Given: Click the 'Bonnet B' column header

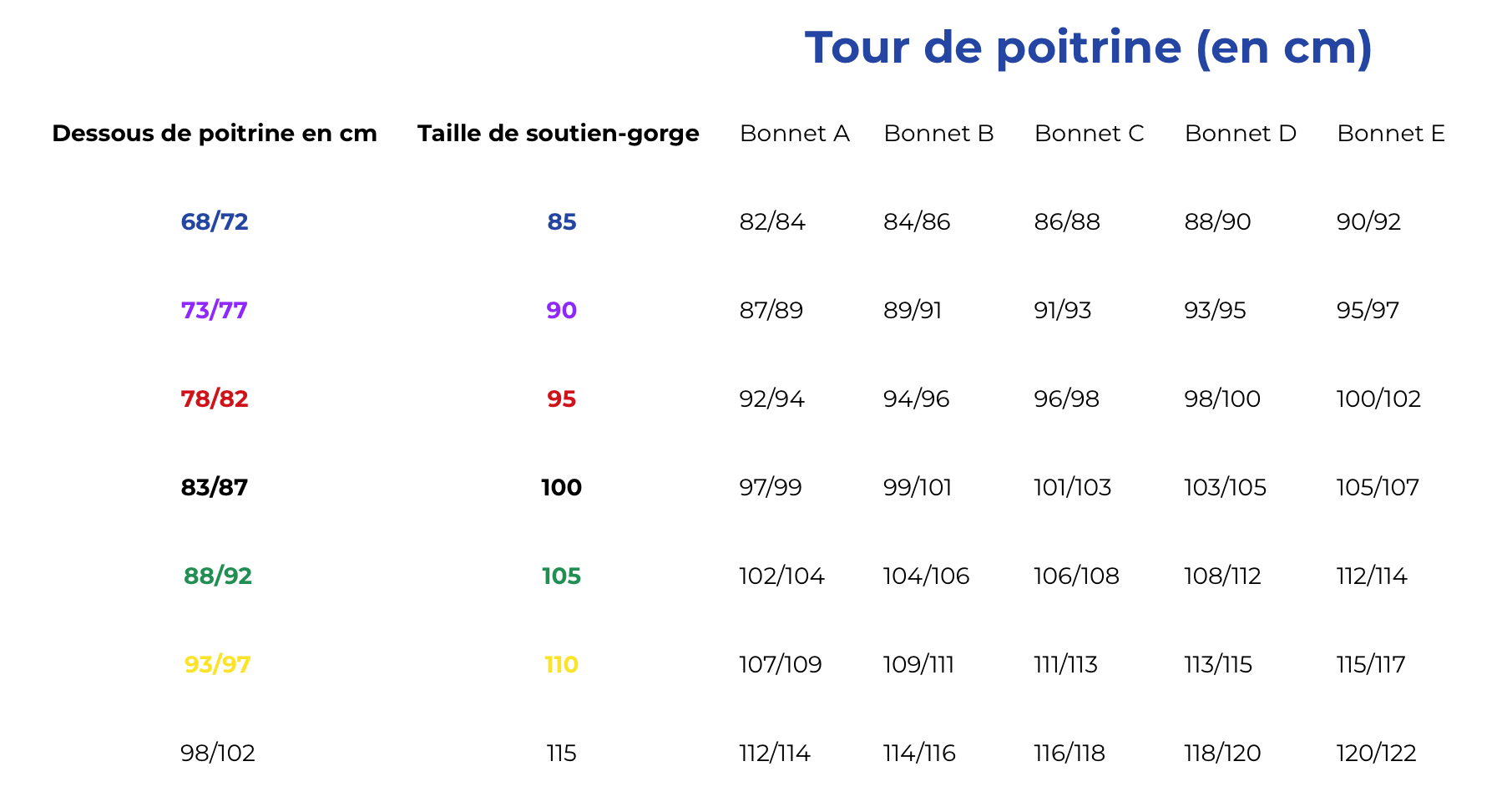Looking at the screenshot, I should (938, 134).
